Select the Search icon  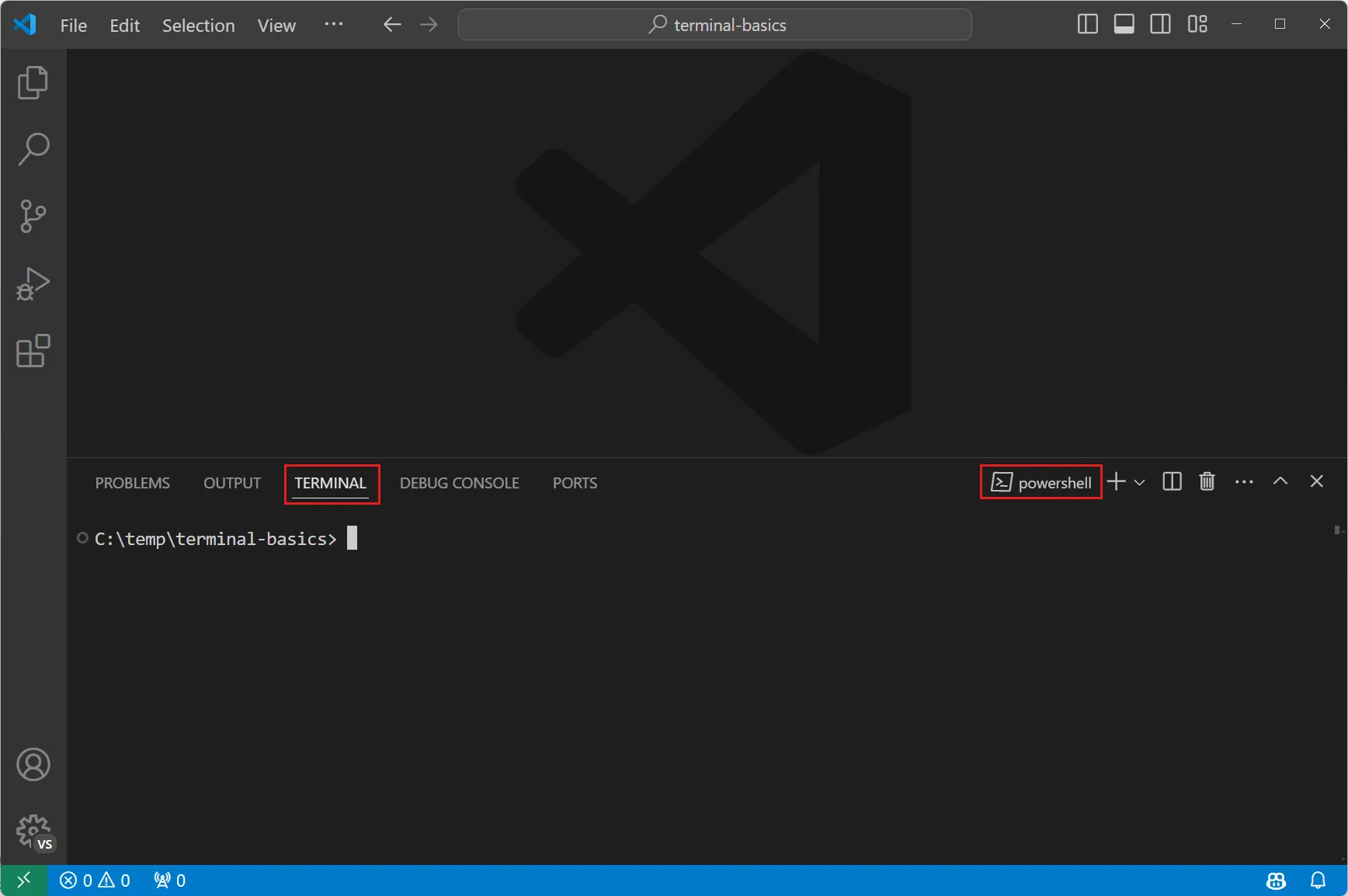click(33, 149)
